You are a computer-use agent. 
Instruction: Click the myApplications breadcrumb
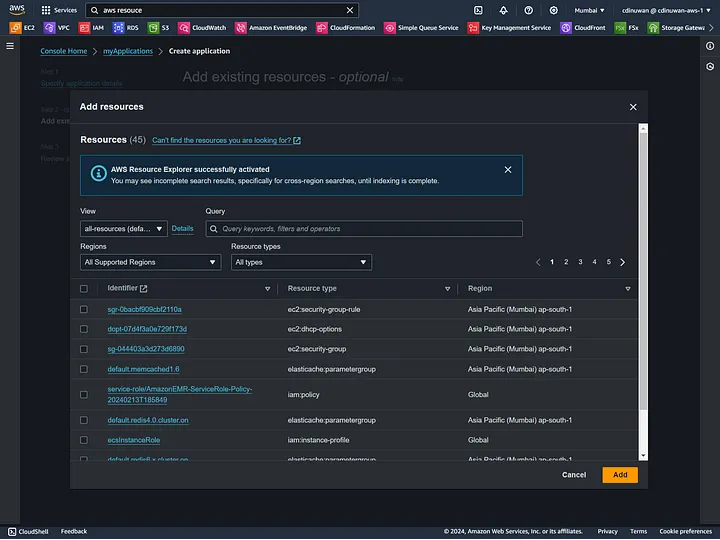pos(128,51)
